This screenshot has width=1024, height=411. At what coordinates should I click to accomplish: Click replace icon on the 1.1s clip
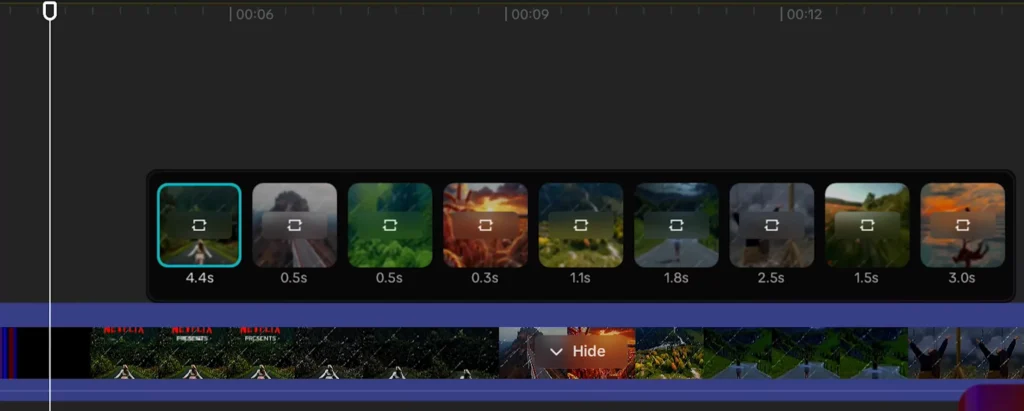581,225
